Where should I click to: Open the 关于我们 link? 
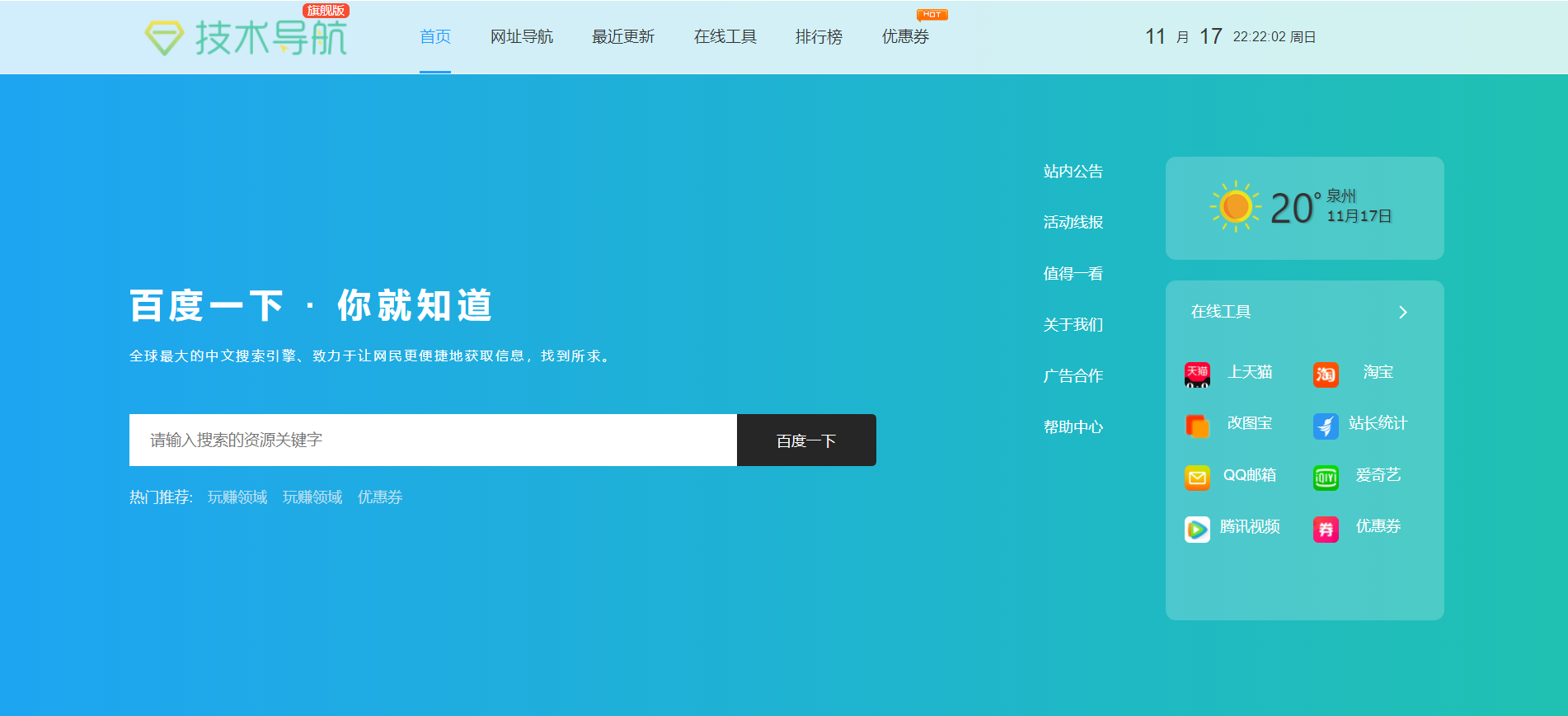coord(1073,325)
